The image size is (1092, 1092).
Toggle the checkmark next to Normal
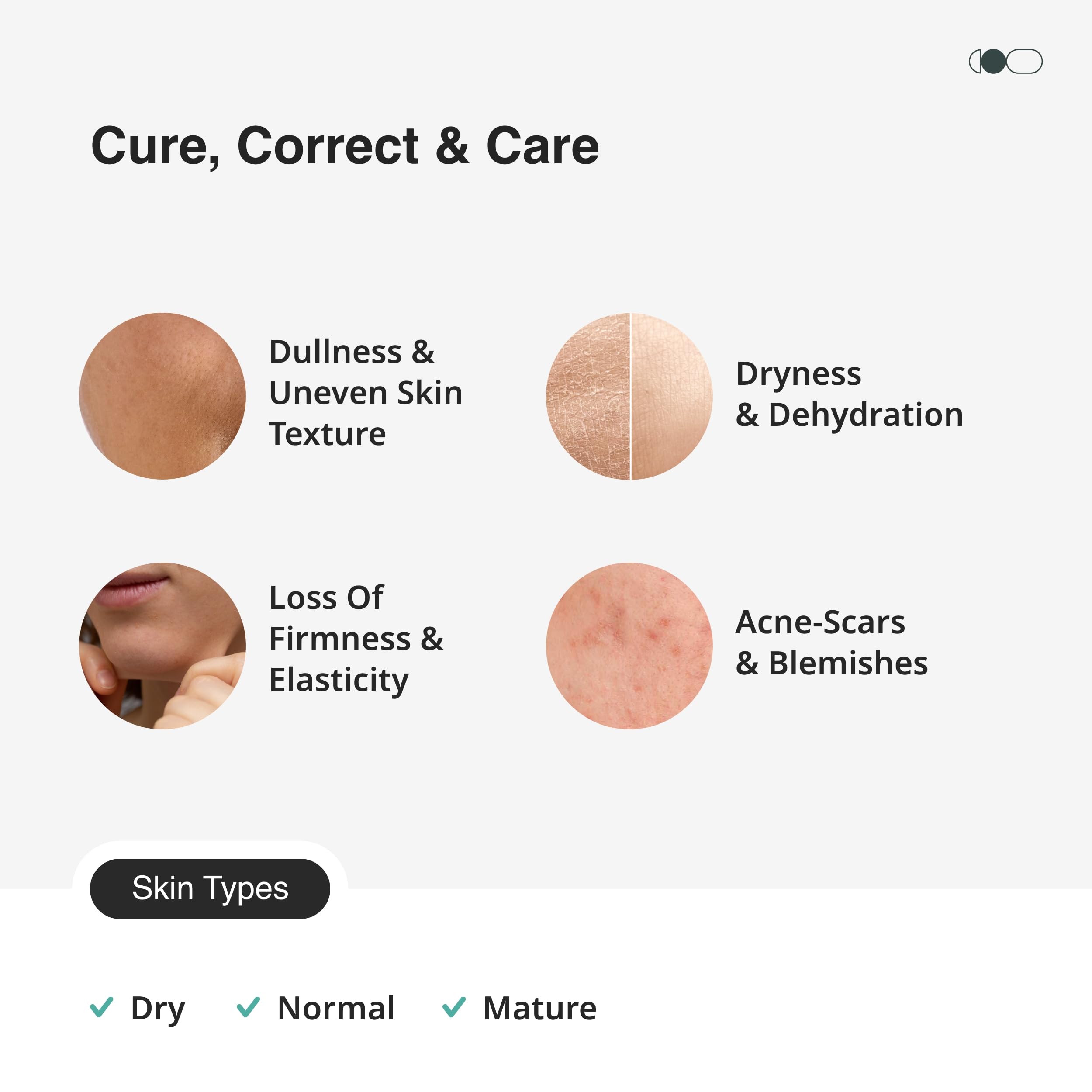pos(248,1007)
